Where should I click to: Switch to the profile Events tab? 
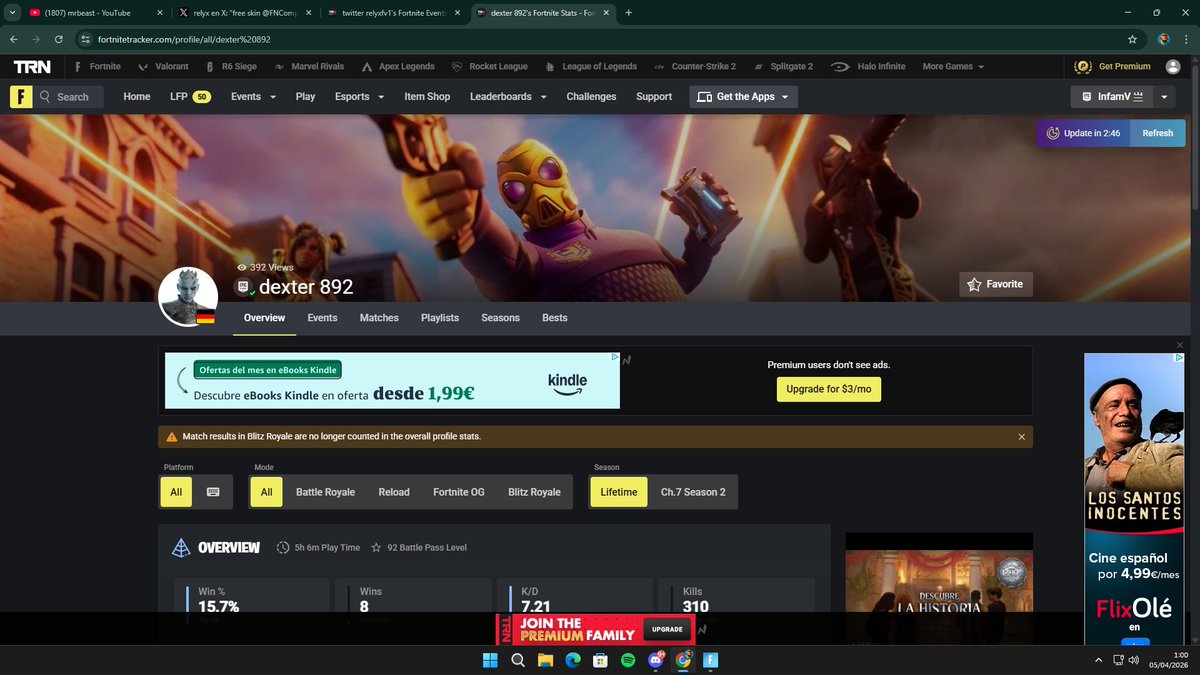[322, 317]
